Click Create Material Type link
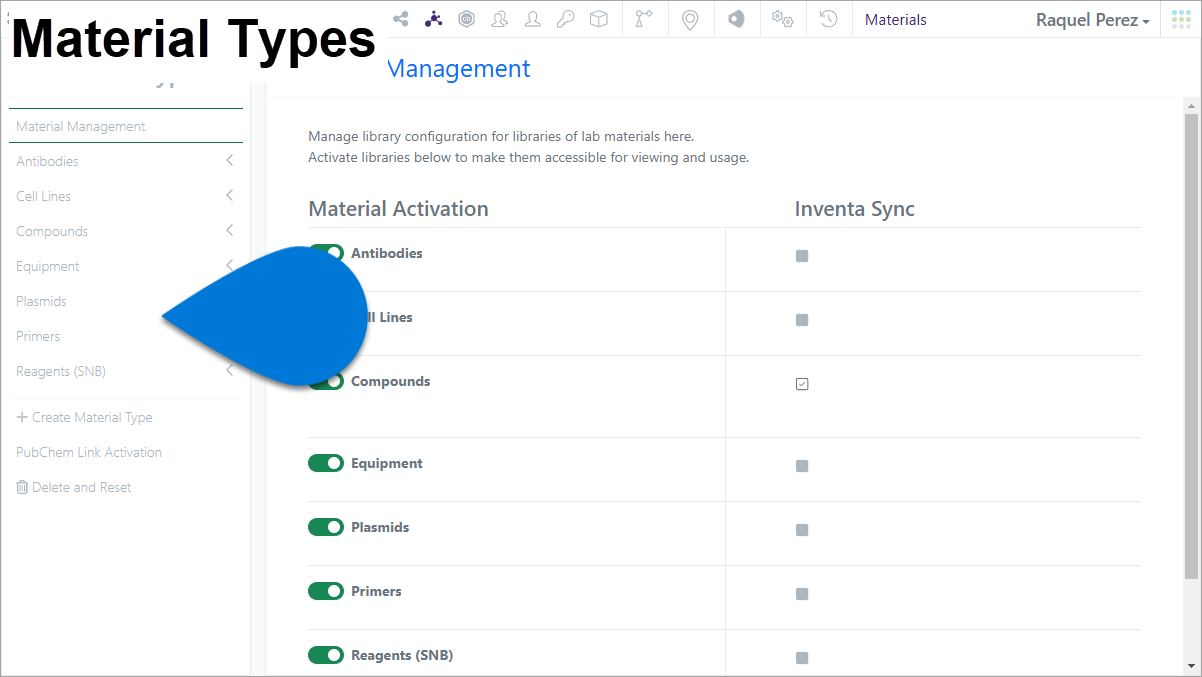The height and width of the screenshot is (677, 1202). 92,417
